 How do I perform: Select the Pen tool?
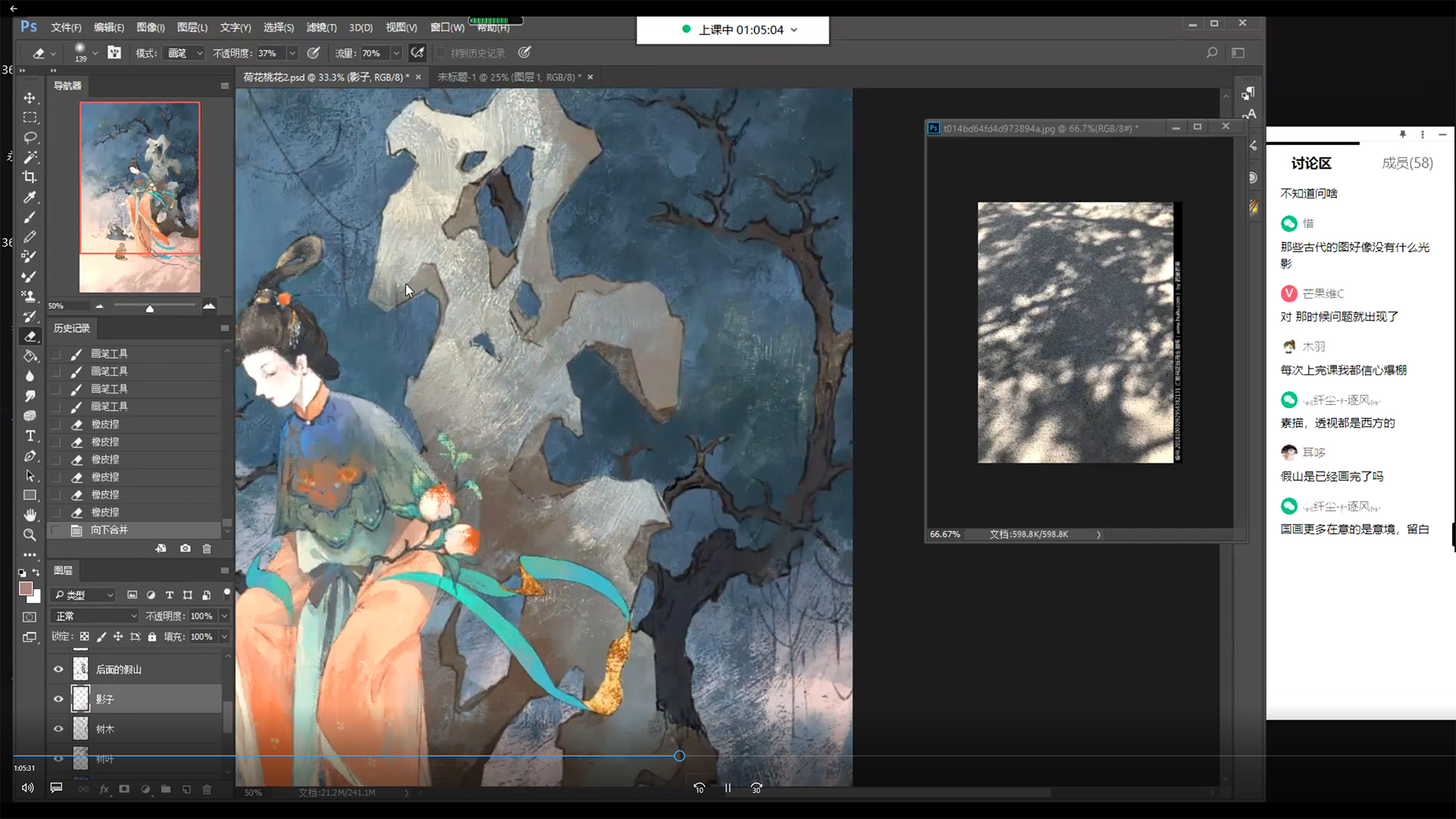(x=30, y=456)
